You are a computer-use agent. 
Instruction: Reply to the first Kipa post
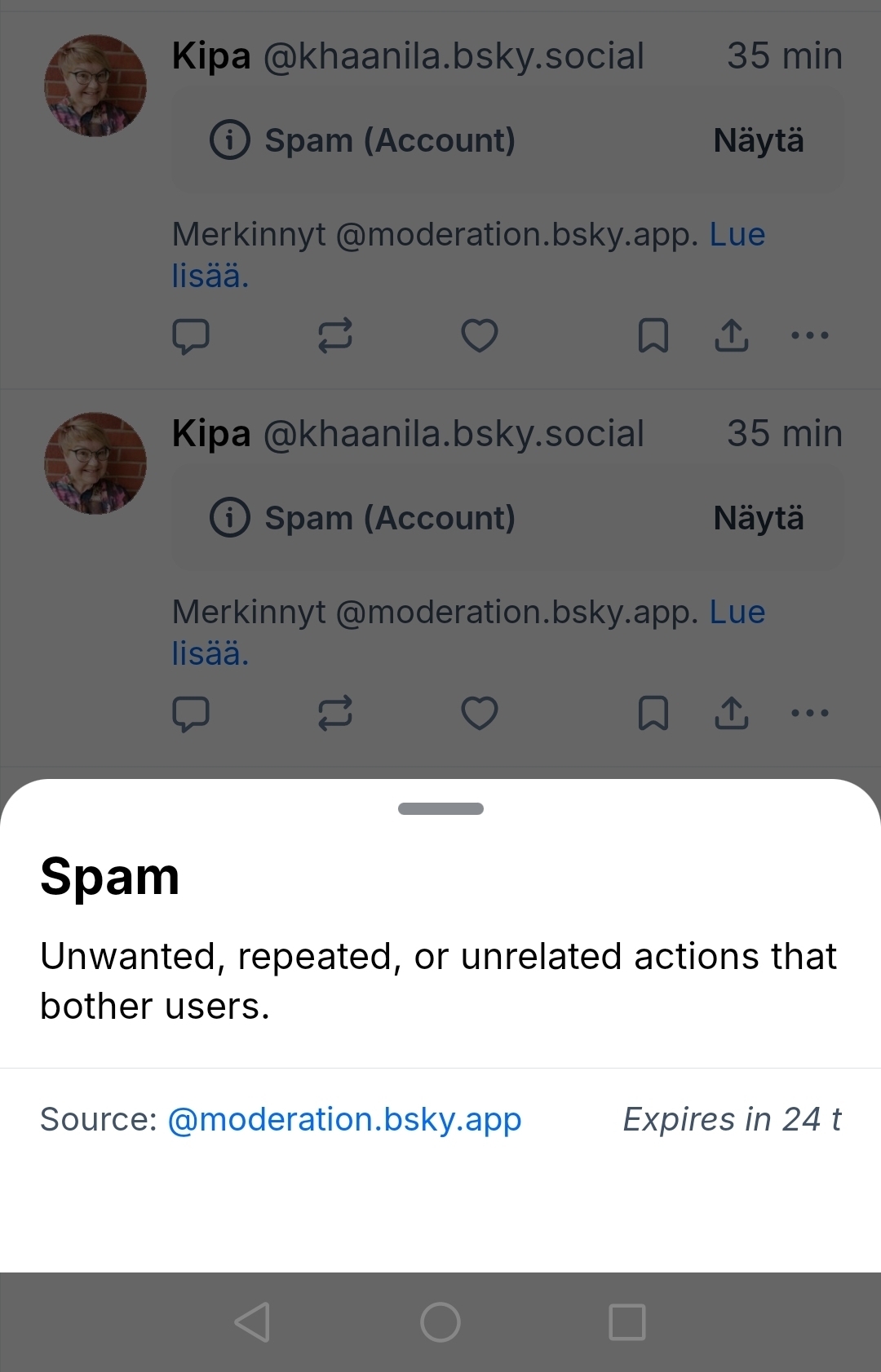coord(191,335)
